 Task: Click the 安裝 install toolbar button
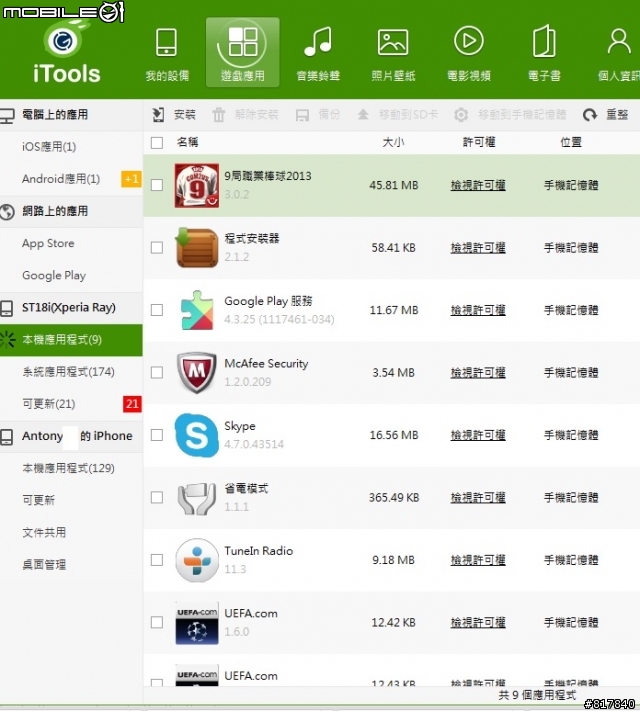(174, 114)
